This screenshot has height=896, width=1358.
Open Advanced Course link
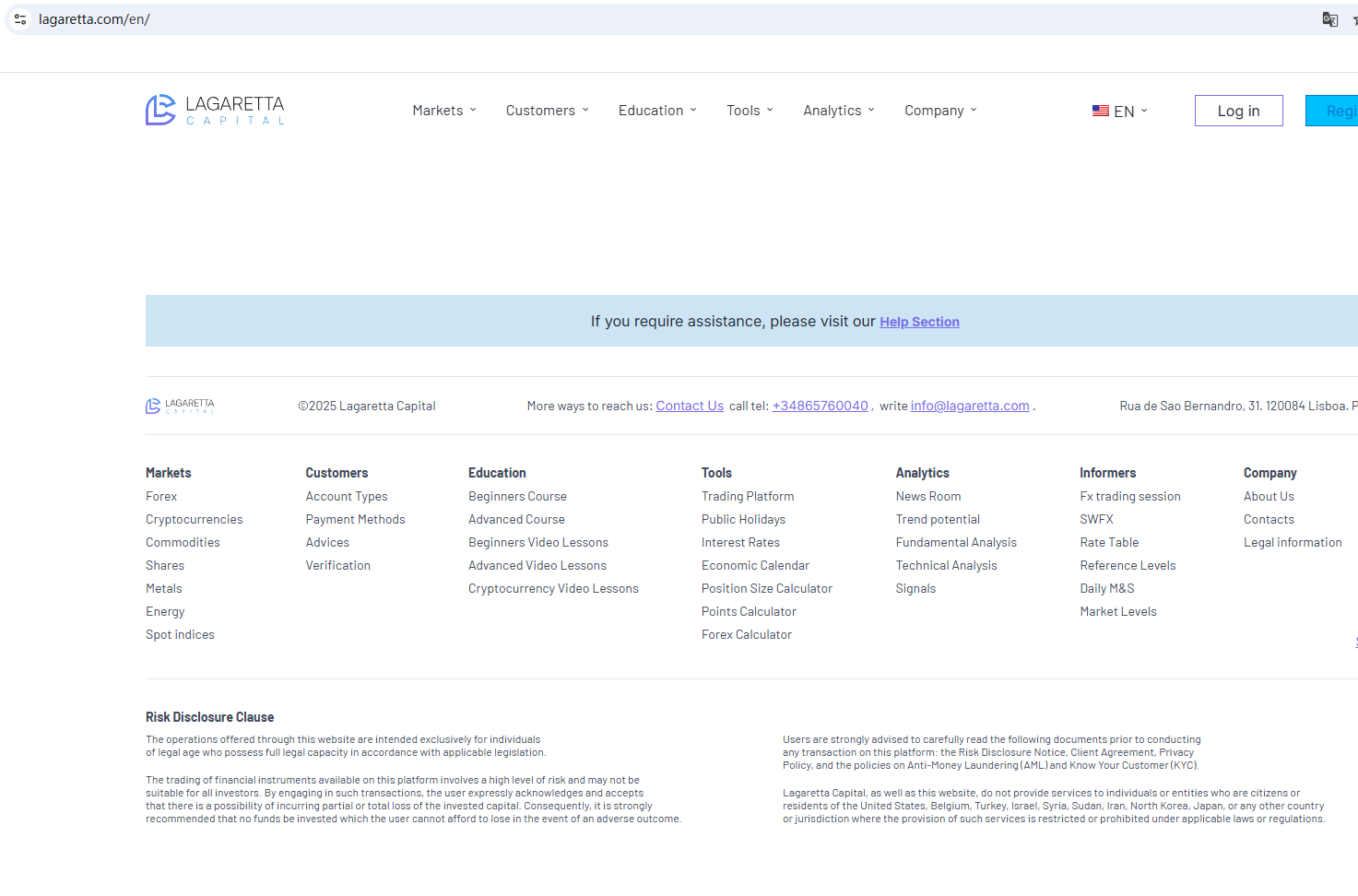click(516, 519)
